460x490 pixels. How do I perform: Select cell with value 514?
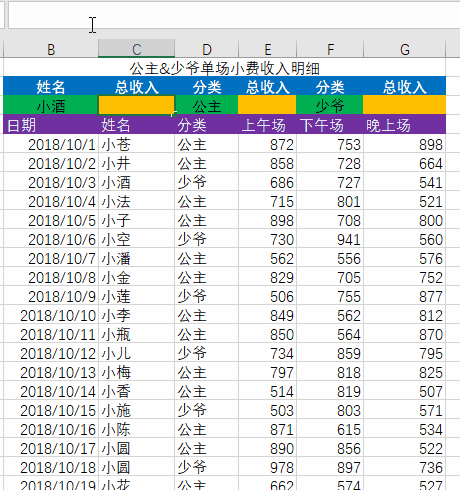click(x=267, y=390)
